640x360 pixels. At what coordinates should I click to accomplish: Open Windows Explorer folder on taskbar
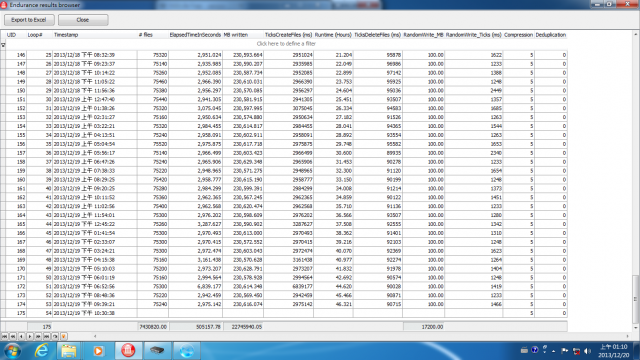pyautogui.click(x=69, y=351)
